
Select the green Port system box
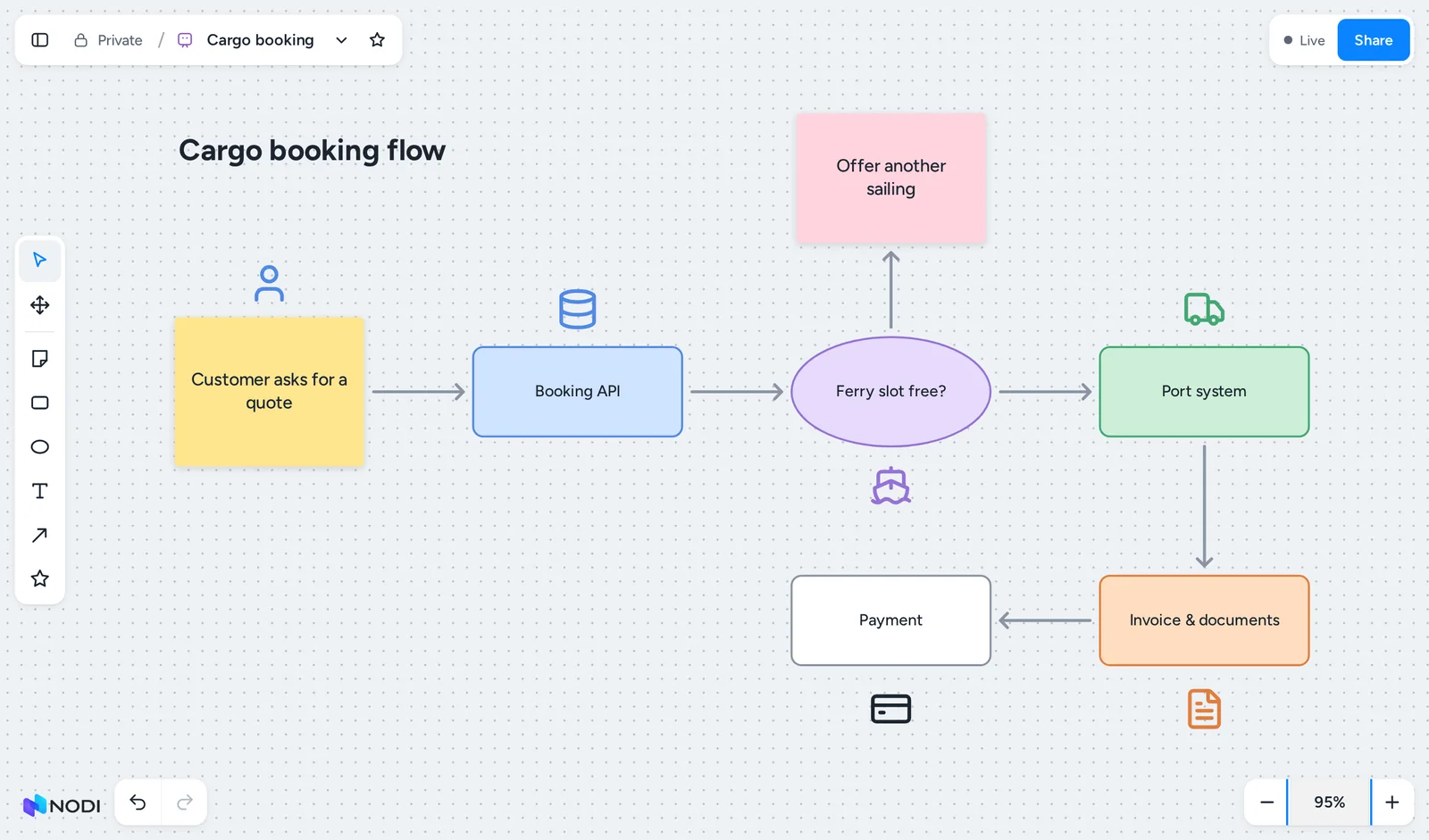pos(1204,391)
